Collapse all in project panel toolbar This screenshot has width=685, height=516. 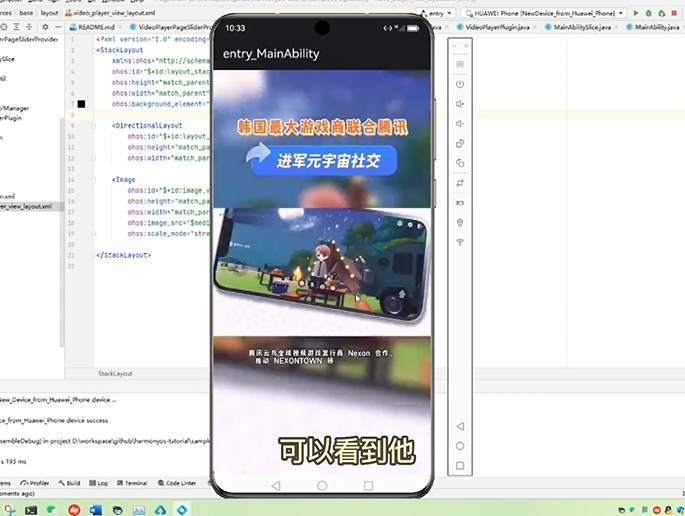(29, 27)
